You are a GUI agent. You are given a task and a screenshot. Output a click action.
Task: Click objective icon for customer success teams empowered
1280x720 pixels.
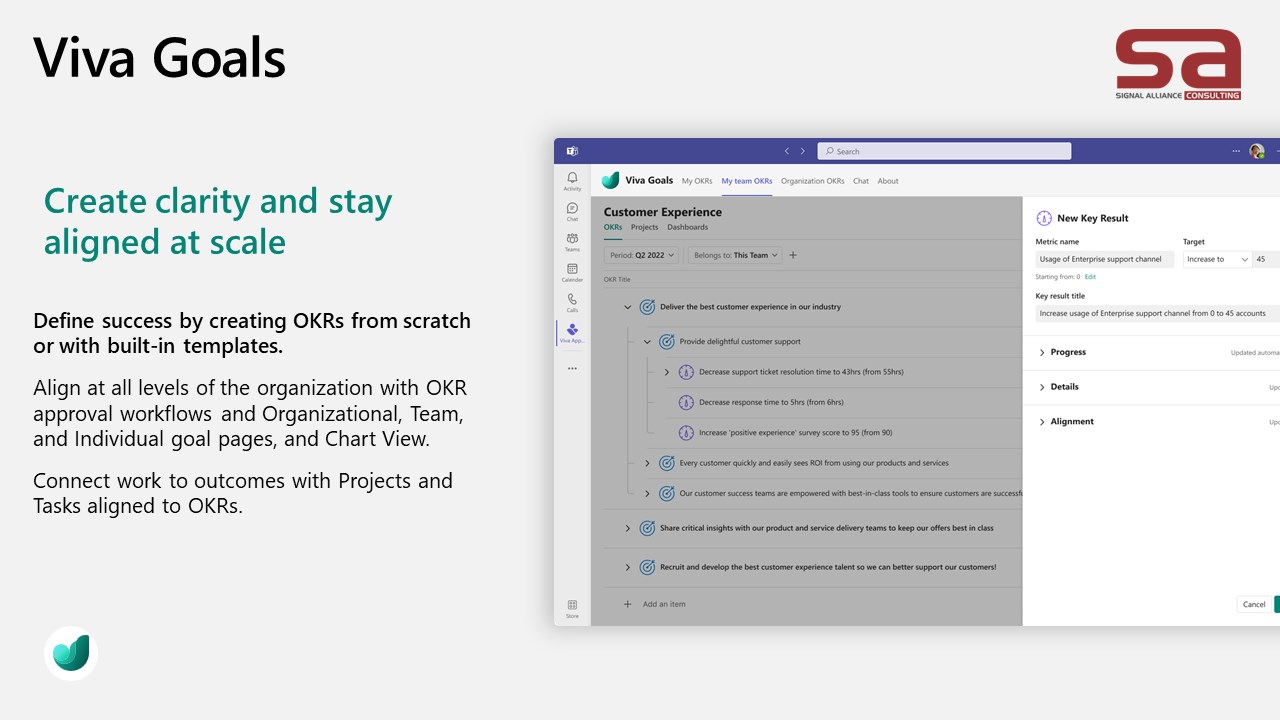click(x=666, y=493)
